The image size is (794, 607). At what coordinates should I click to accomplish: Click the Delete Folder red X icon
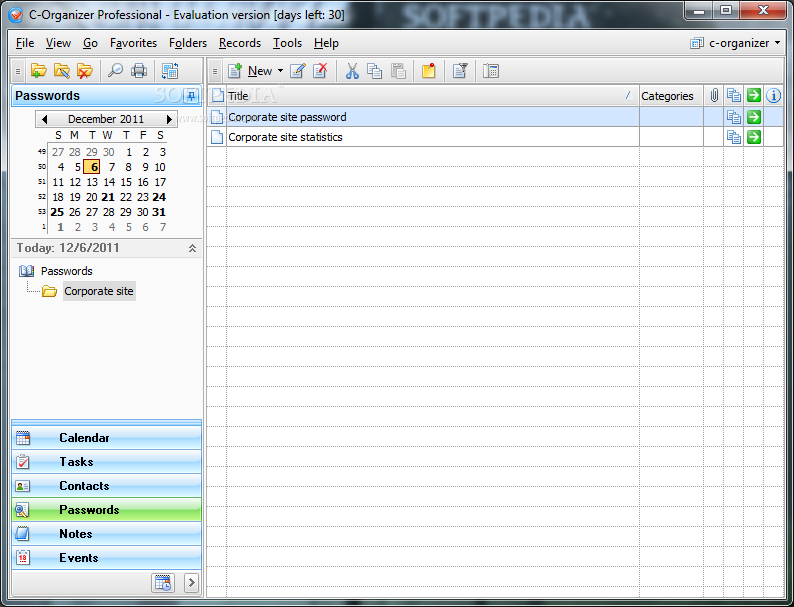(x=85, y=71)
